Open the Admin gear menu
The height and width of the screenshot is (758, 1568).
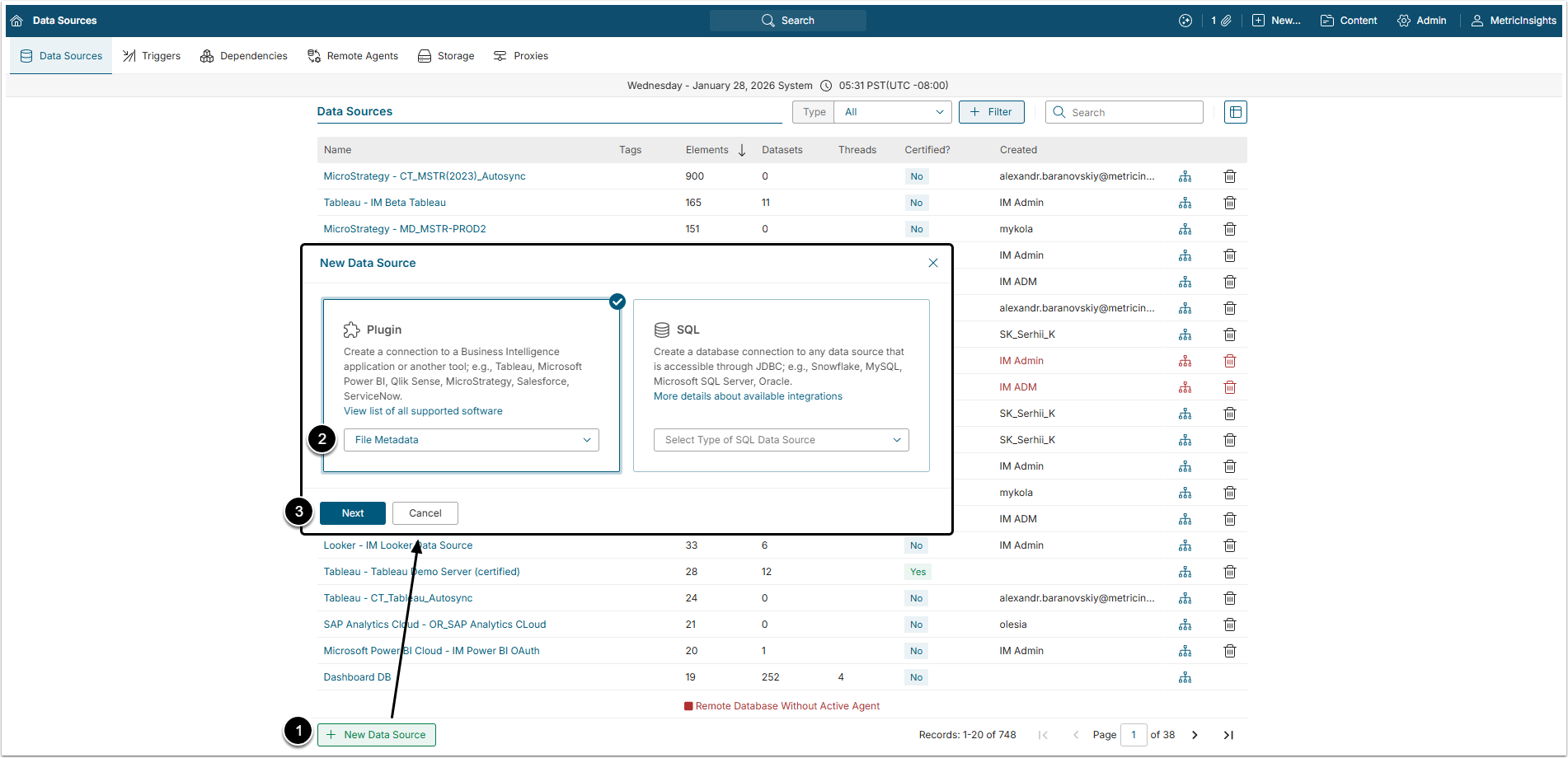[1421, 21]
